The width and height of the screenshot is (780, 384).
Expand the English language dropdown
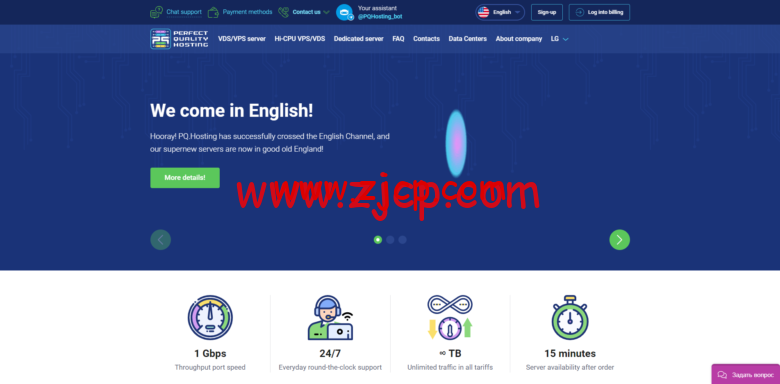500,12
